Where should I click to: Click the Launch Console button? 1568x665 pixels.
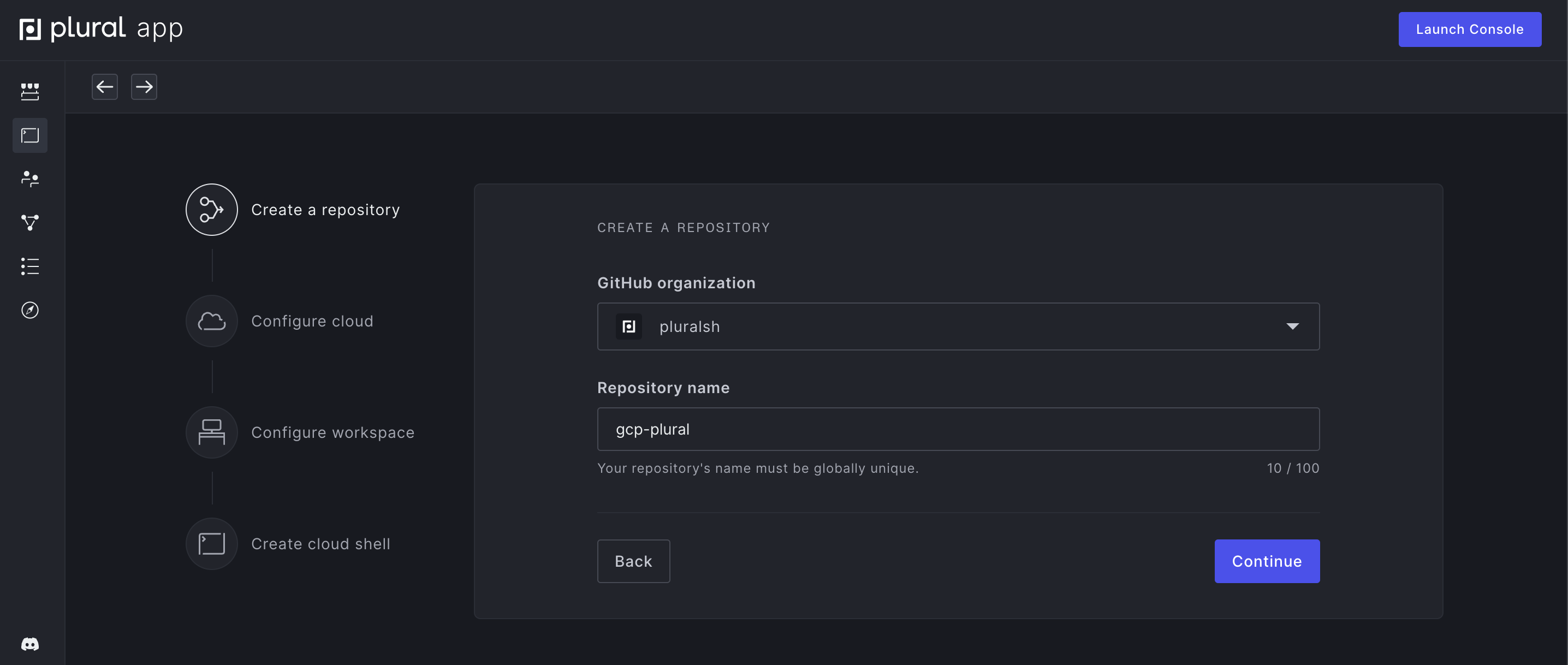coord(1469,29)
